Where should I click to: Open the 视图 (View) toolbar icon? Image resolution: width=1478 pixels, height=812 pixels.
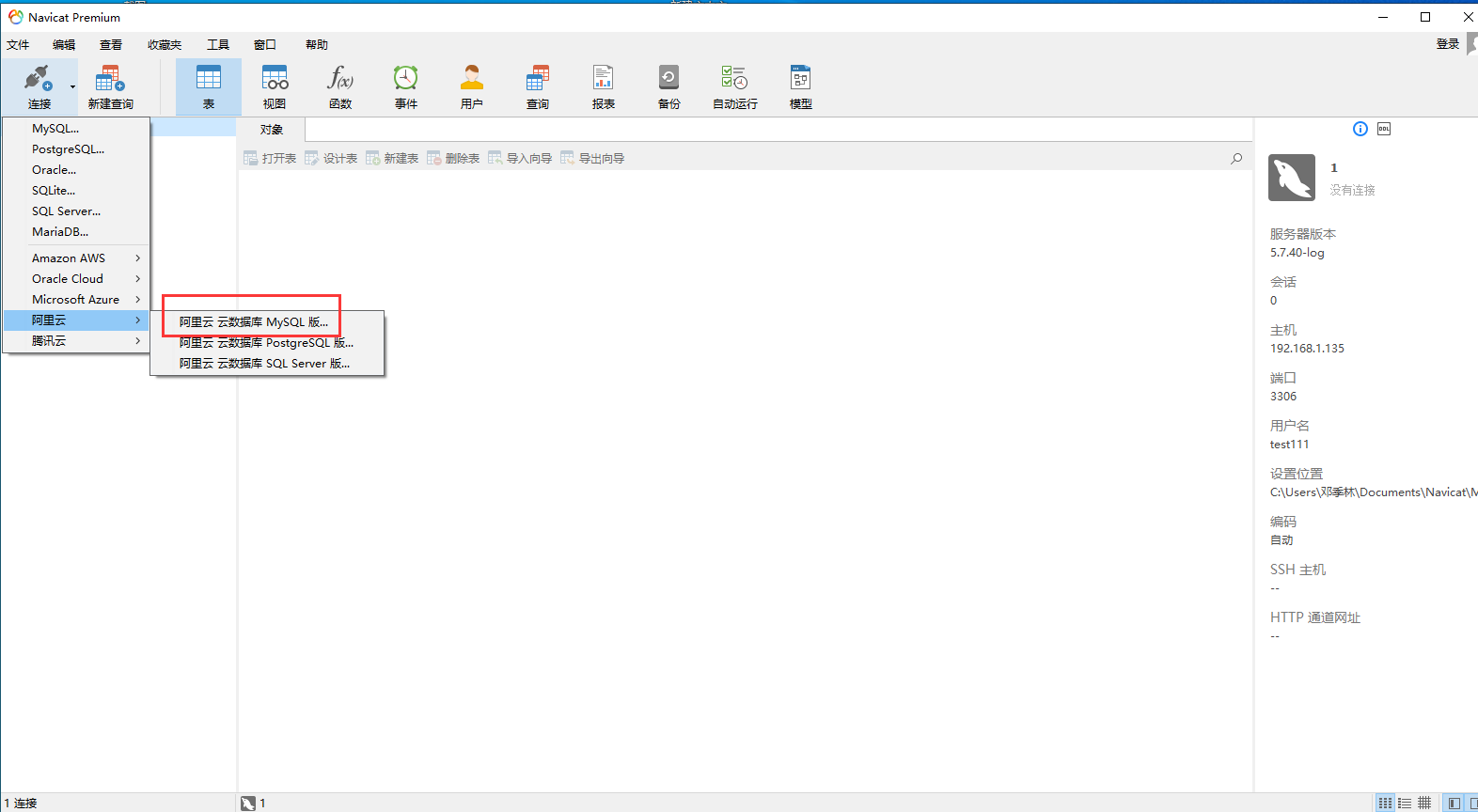pyautogui.click(x=275, y=78)
